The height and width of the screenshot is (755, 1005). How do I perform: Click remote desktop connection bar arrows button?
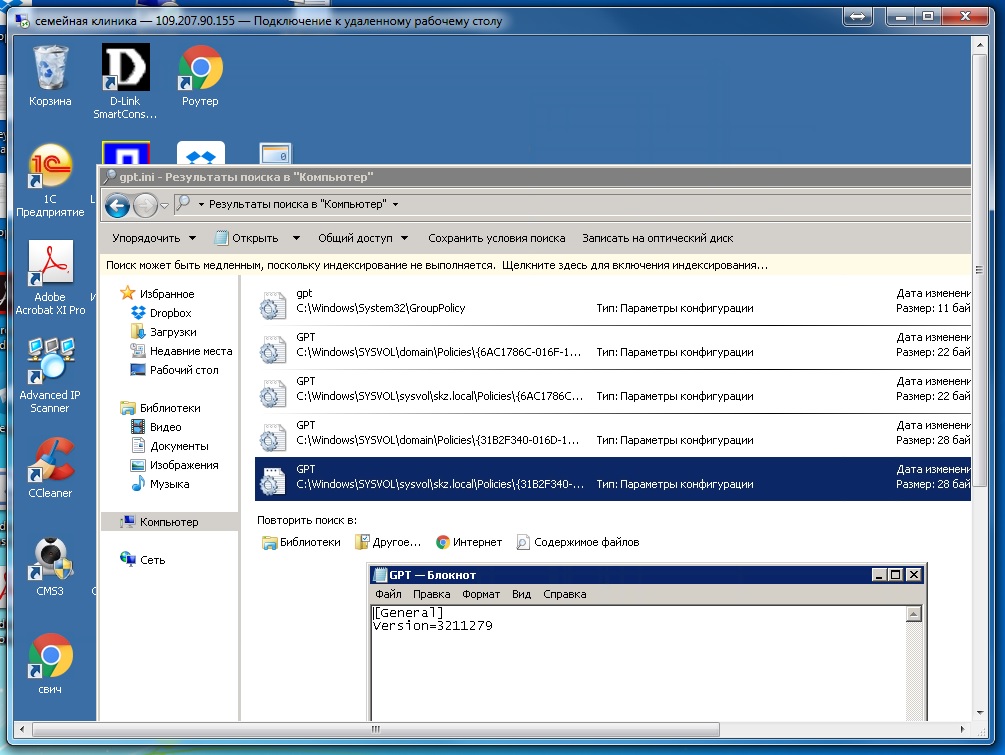click(858, 16)
